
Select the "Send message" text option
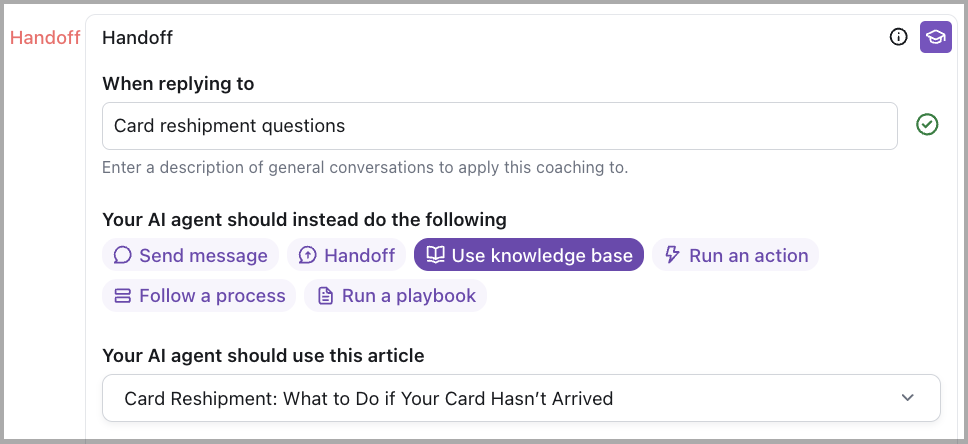coord(203,255)
